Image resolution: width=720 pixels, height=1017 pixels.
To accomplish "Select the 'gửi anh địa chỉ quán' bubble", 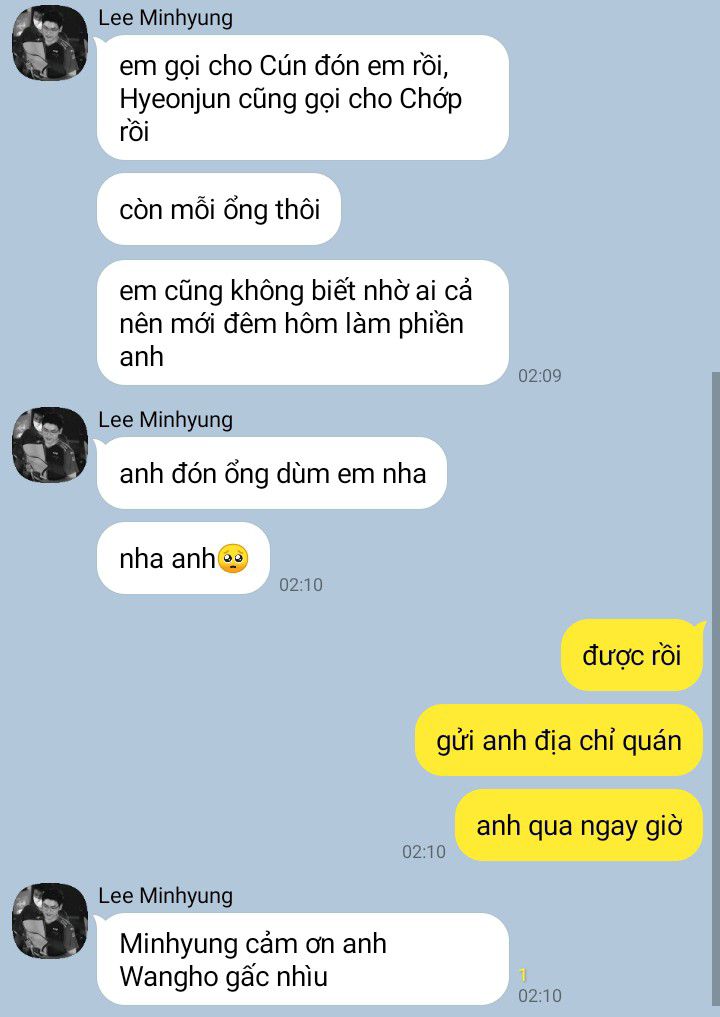I will coord(558,740).
